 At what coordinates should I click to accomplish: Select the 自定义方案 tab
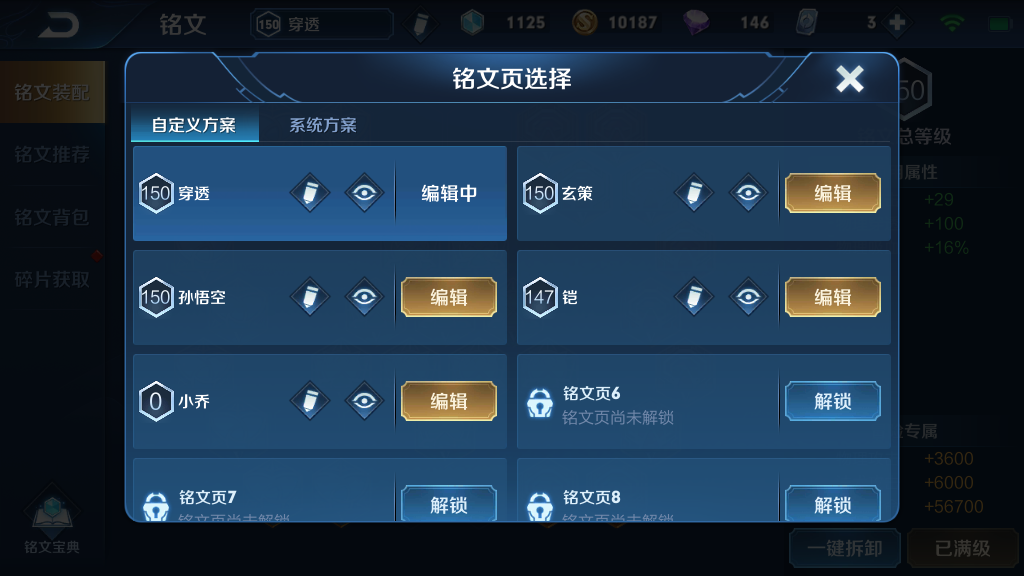(195, 125)
